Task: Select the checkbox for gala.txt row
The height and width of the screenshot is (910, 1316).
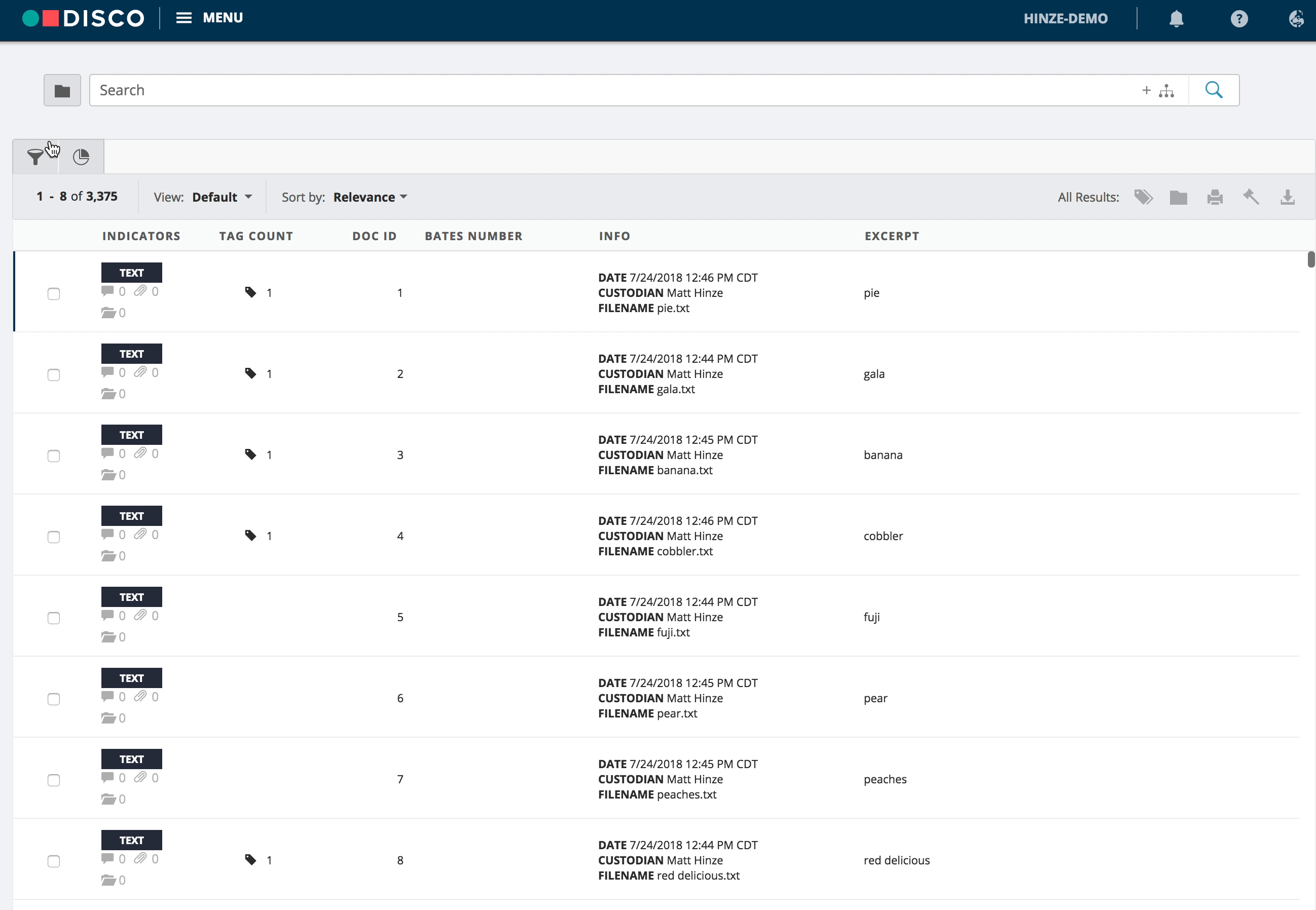Action: coord(54,374)
